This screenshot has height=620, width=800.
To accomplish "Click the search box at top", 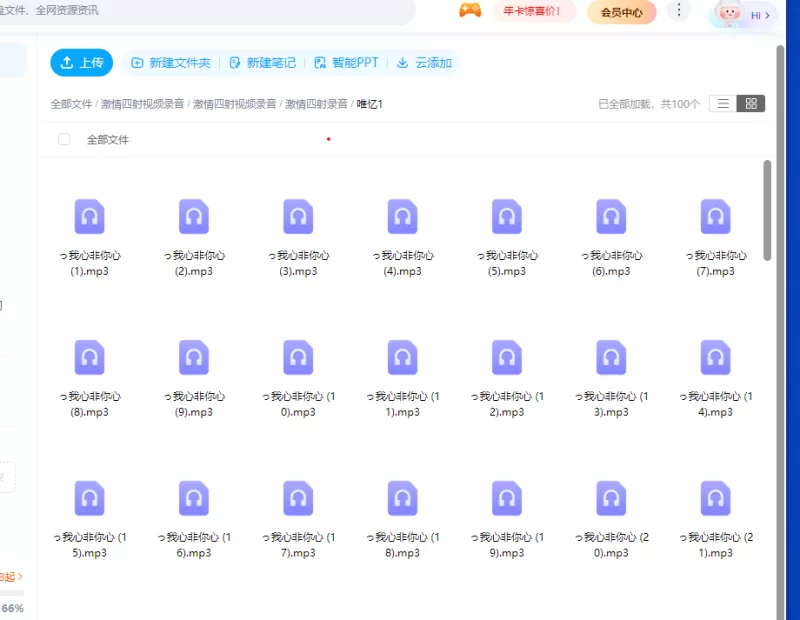I will 207,11.
